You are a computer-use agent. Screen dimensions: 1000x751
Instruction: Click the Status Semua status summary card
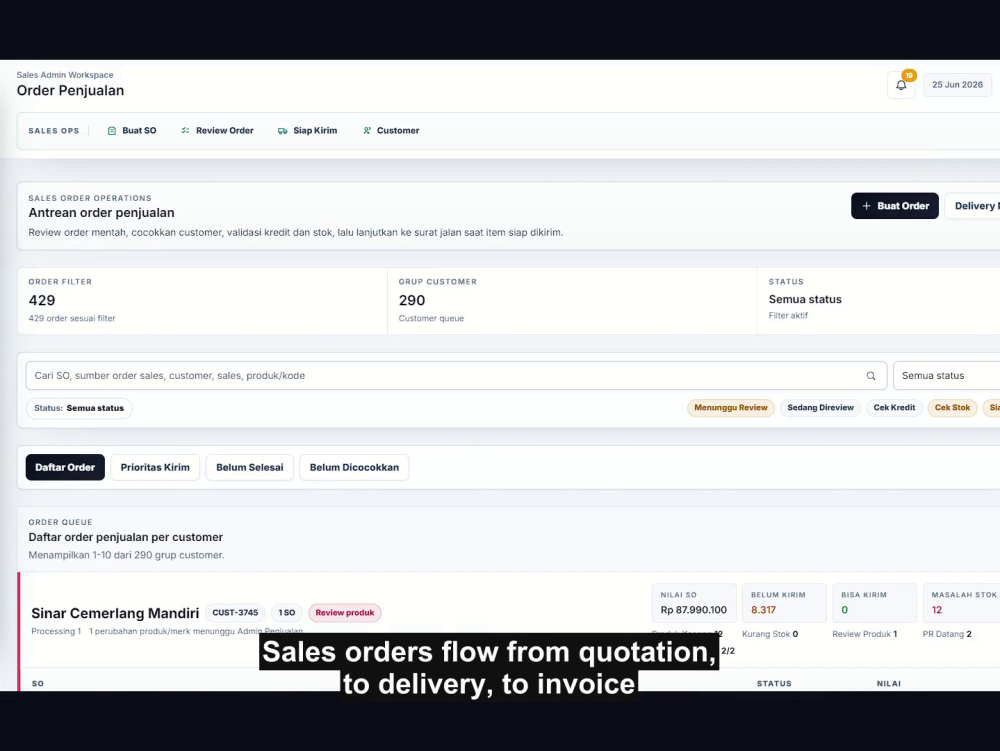(879, 300)
